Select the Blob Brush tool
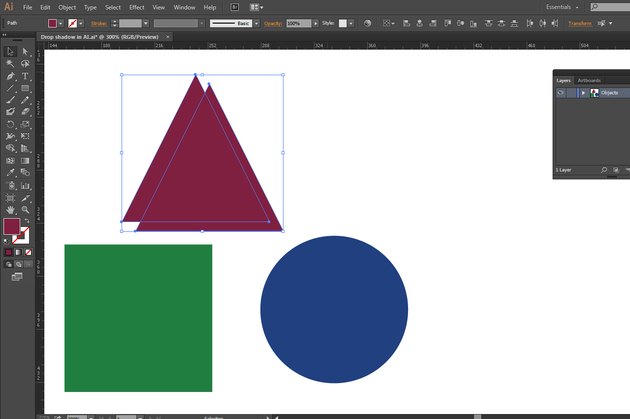 pos(10,112)
